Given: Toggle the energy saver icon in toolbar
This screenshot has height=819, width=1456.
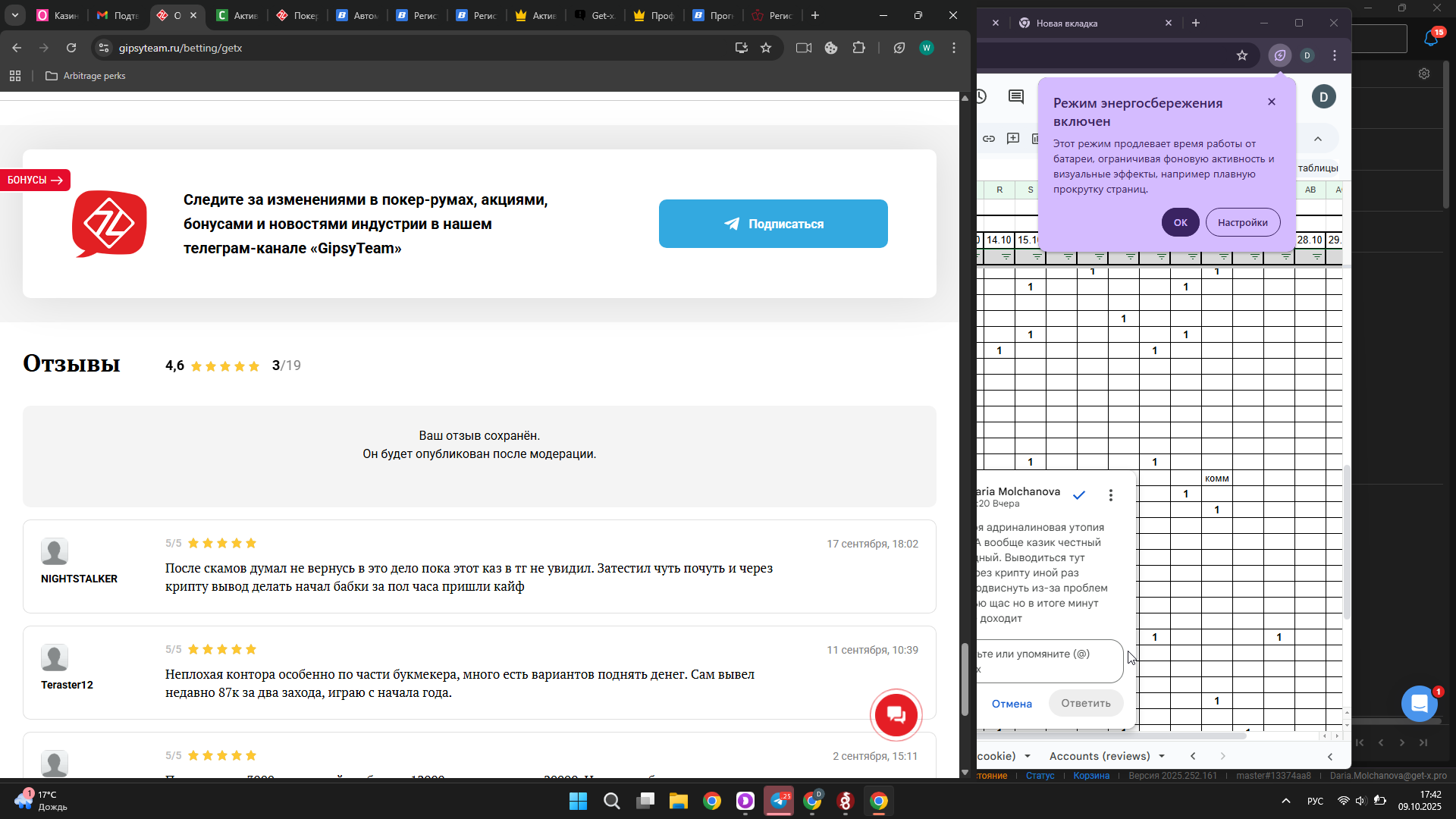Looking at the screenshot, I should pyautogui.click(x=1280, y=55).
